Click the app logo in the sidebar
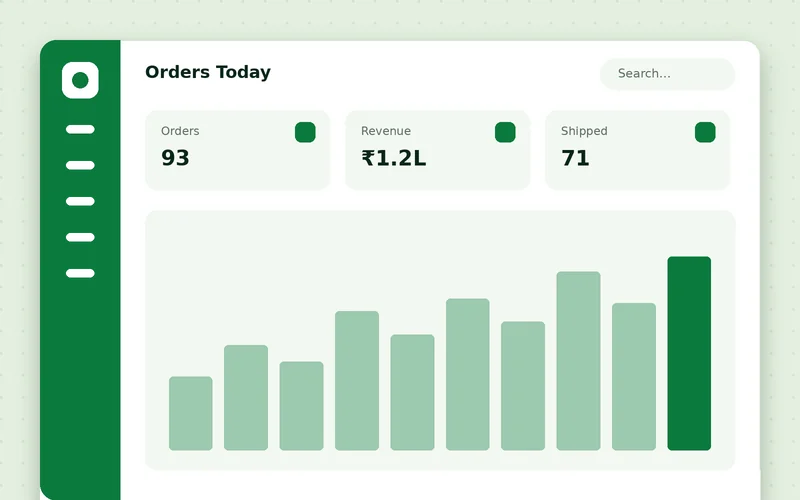The image size is (800, 500). click(80, 80)
